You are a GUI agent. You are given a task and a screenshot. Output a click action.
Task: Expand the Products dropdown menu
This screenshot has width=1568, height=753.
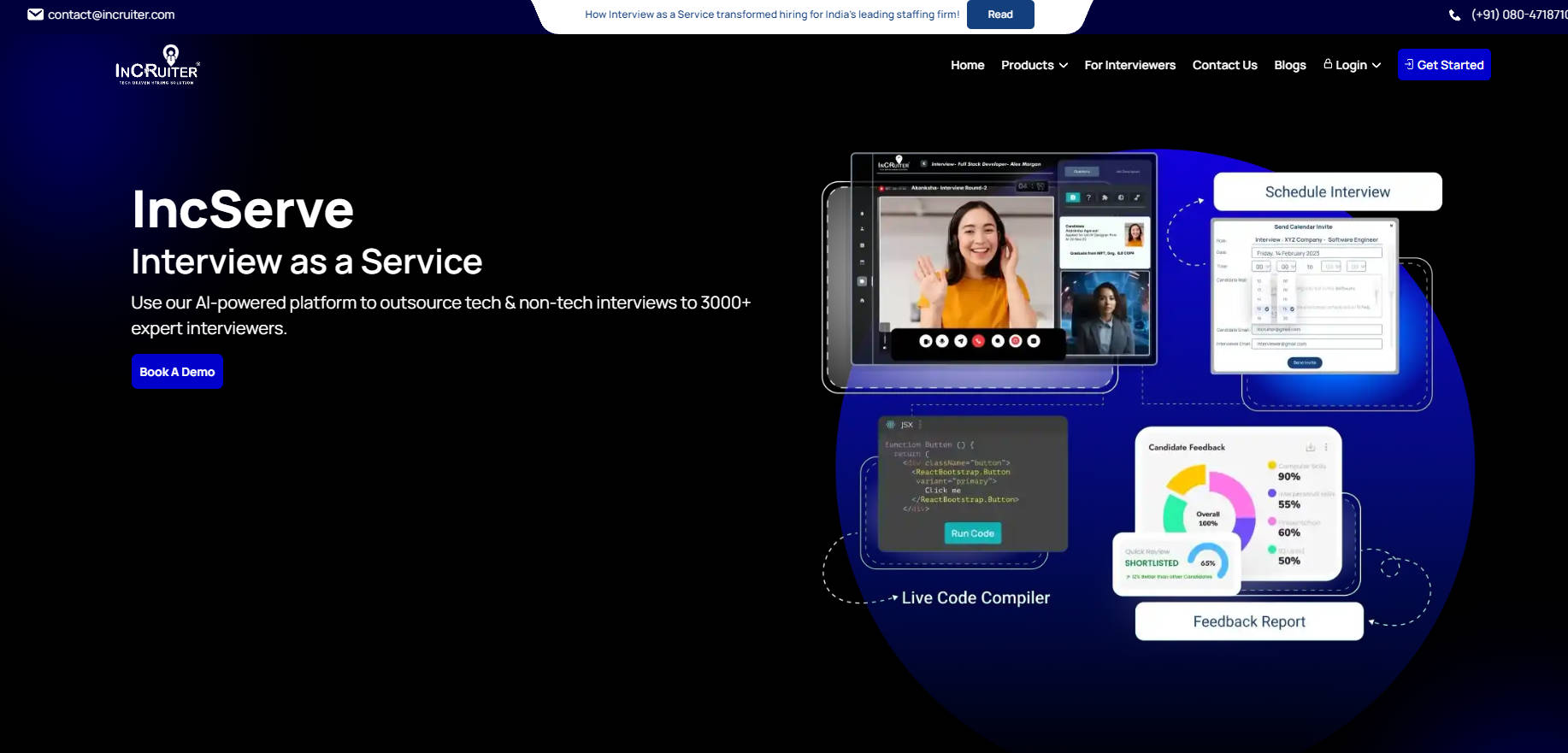[1034, 65]
